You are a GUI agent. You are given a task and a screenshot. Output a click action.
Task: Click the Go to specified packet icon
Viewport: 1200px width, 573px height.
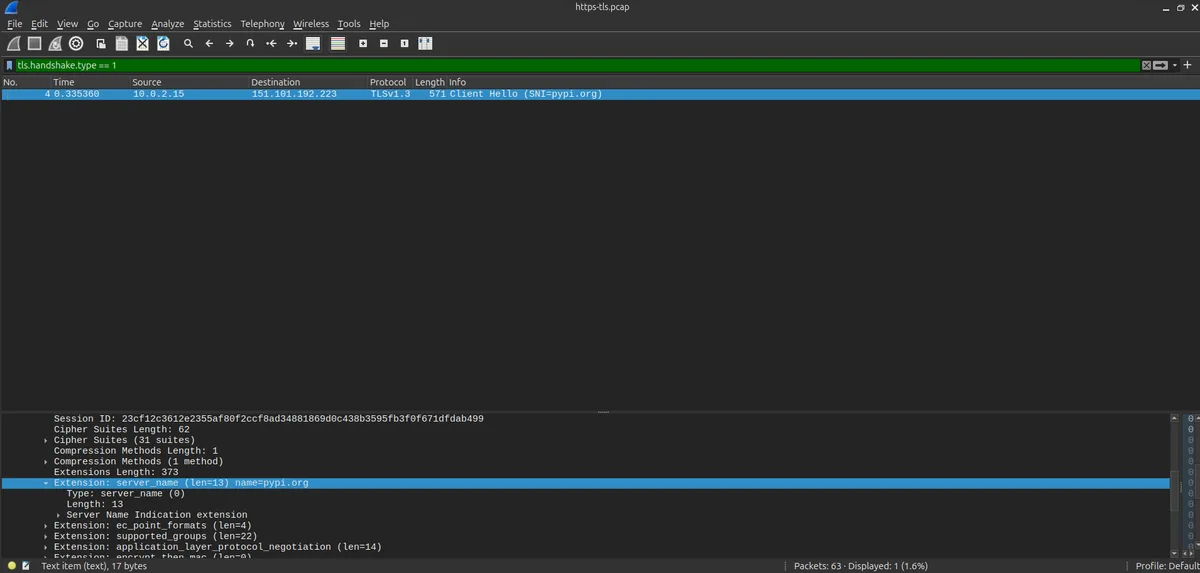click(x=250, y=43)
